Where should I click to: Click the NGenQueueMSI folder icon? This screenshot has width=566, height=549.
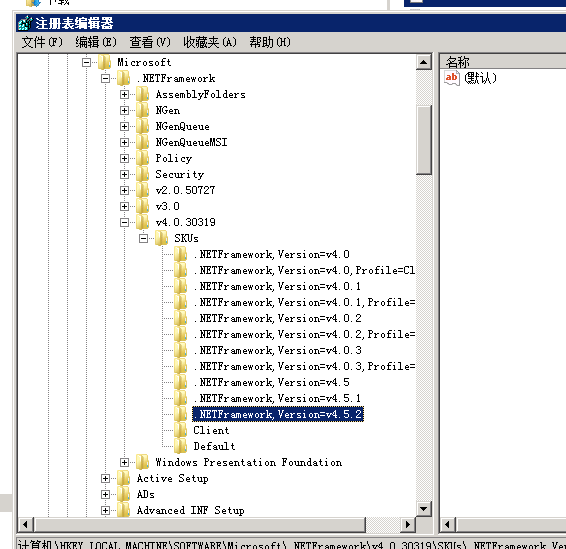click(142, 142)
